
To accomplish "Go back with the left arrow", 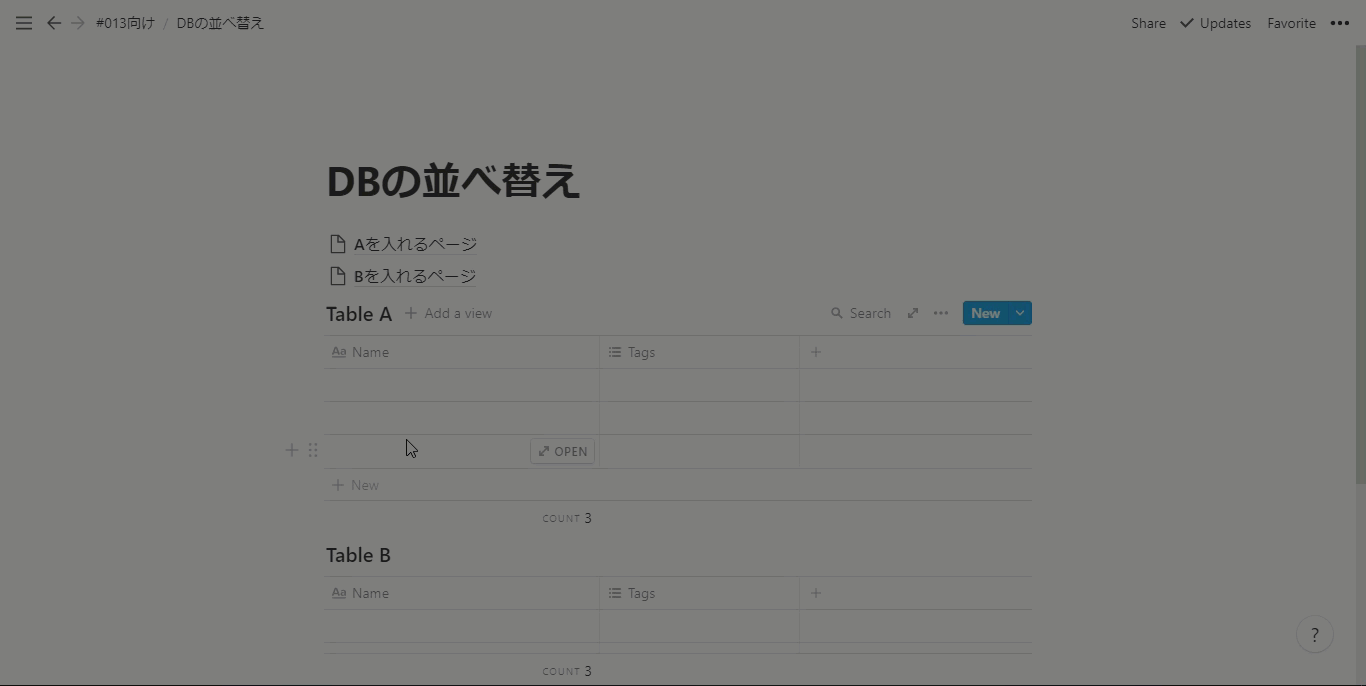I will (54, 23).
